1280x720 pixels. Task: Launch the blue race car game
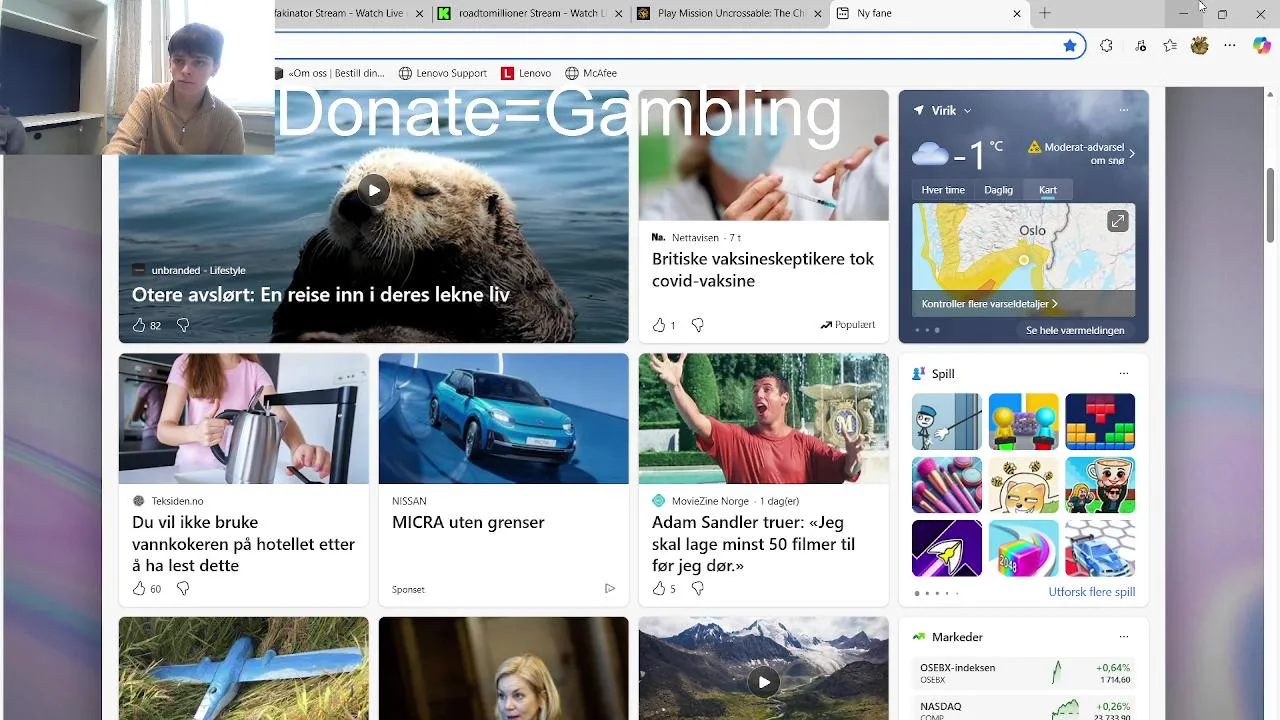tap(1100, 548)
